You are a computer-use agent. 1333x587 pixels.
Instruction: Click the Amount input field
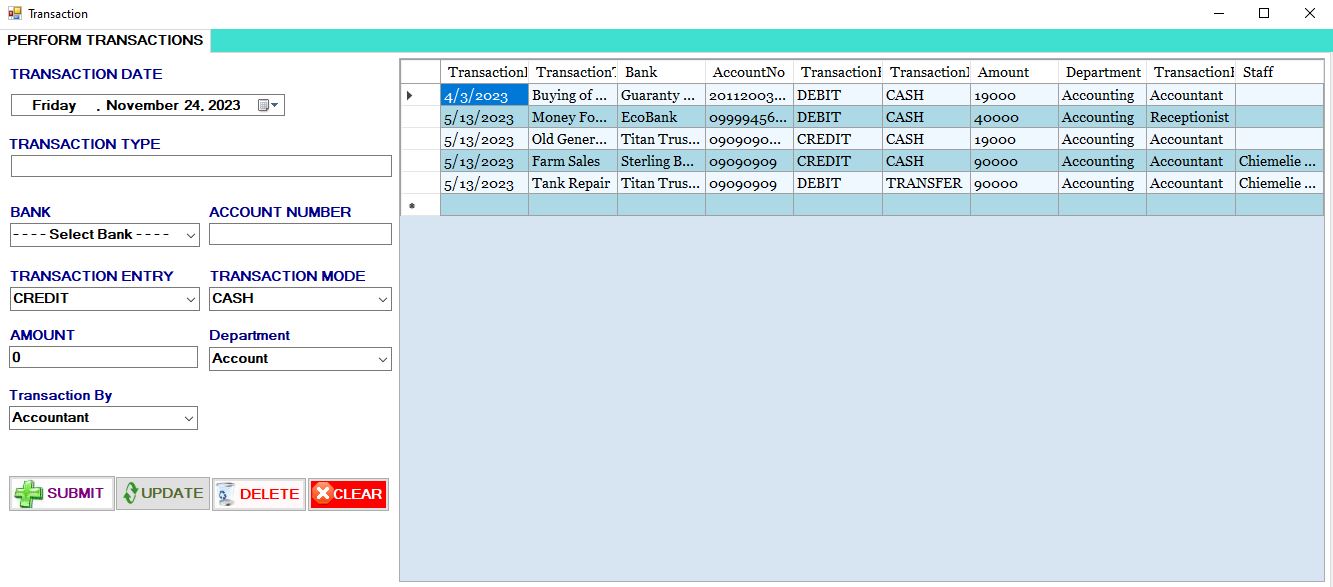(104, 357)
